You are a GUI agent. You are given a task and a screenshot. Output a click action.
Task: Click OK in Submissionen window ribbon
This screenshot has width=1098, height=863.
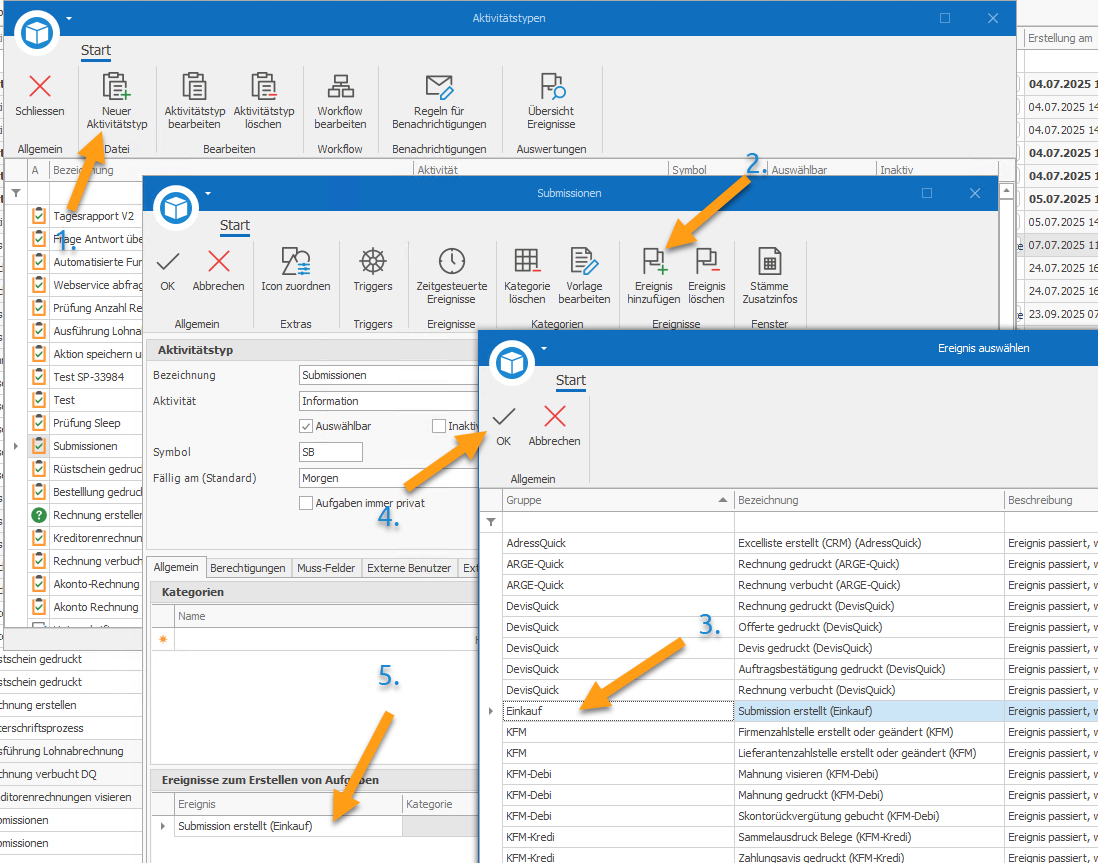[x=167, y=270]
